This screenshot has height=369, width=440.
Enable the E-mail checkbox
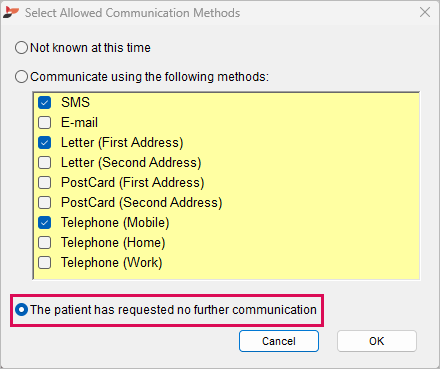click(44, 123)
